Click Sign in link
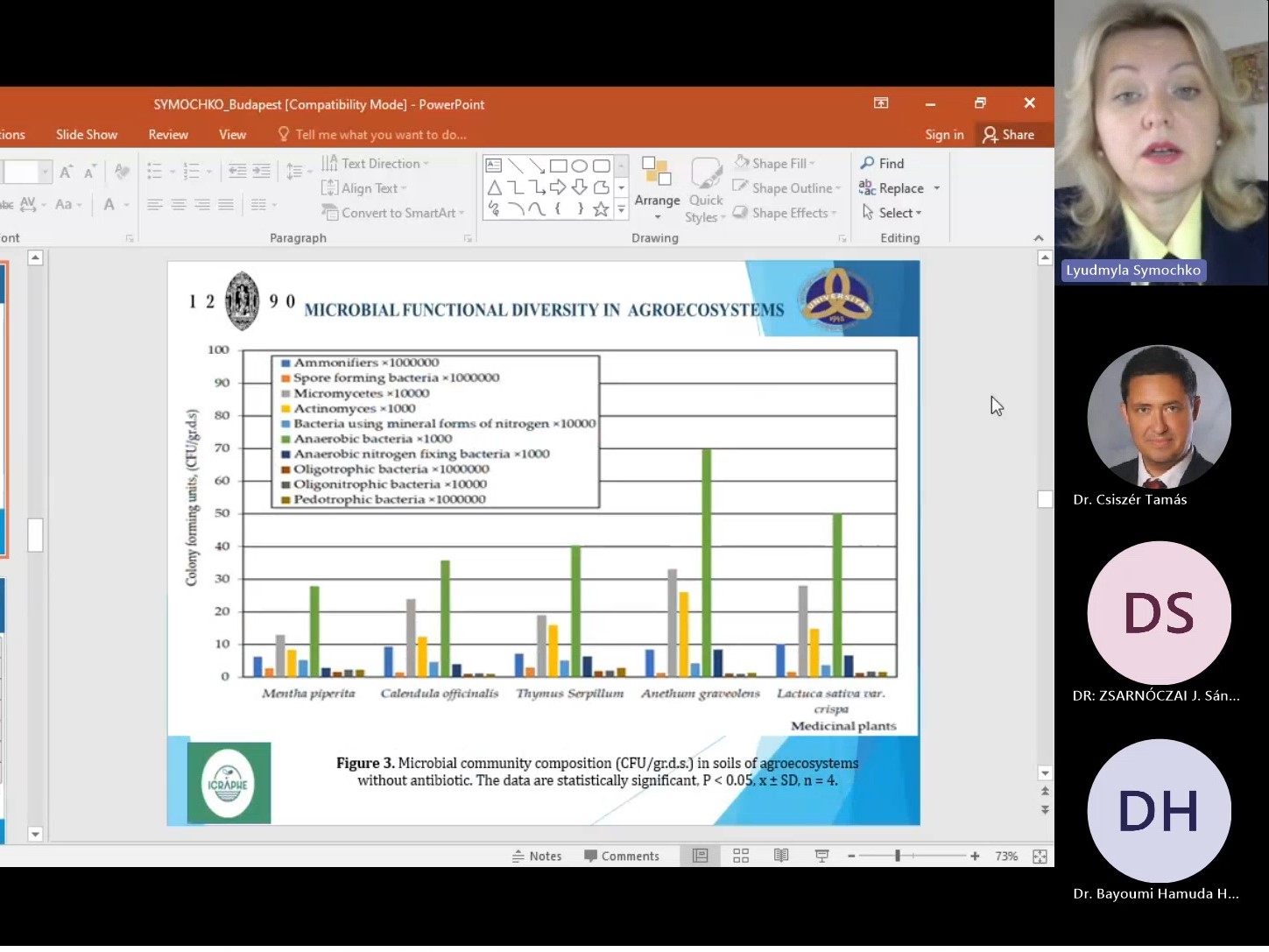The width and height of the screenshot is (1269, 952). click(x=944, y=134)
